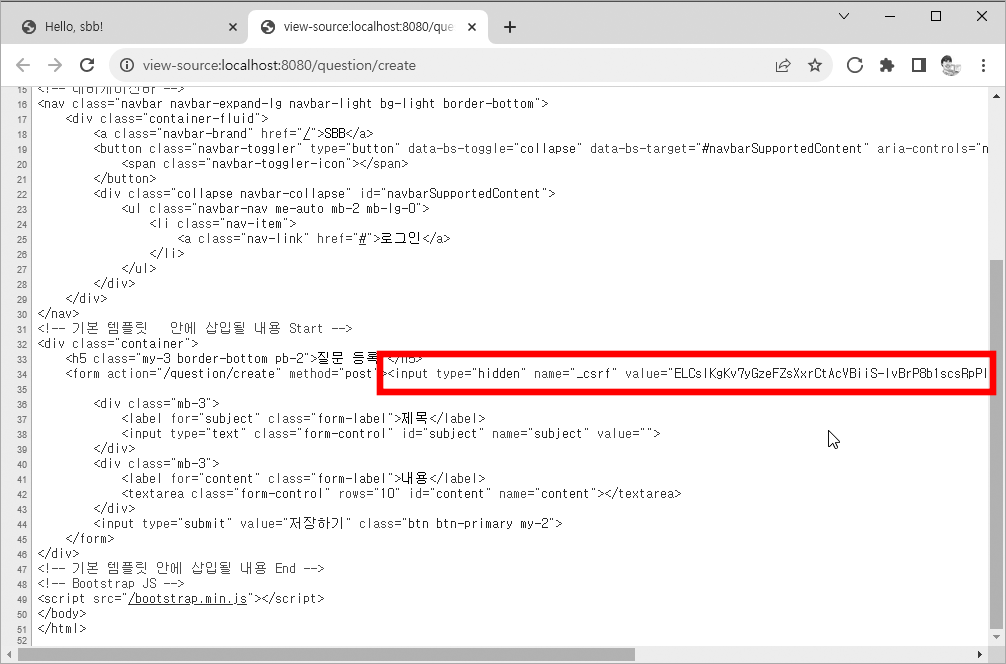Click '저장하기' submit input text on line 44
The width and height of the screenshot is (1006, 664).
(x=320, y=524)
